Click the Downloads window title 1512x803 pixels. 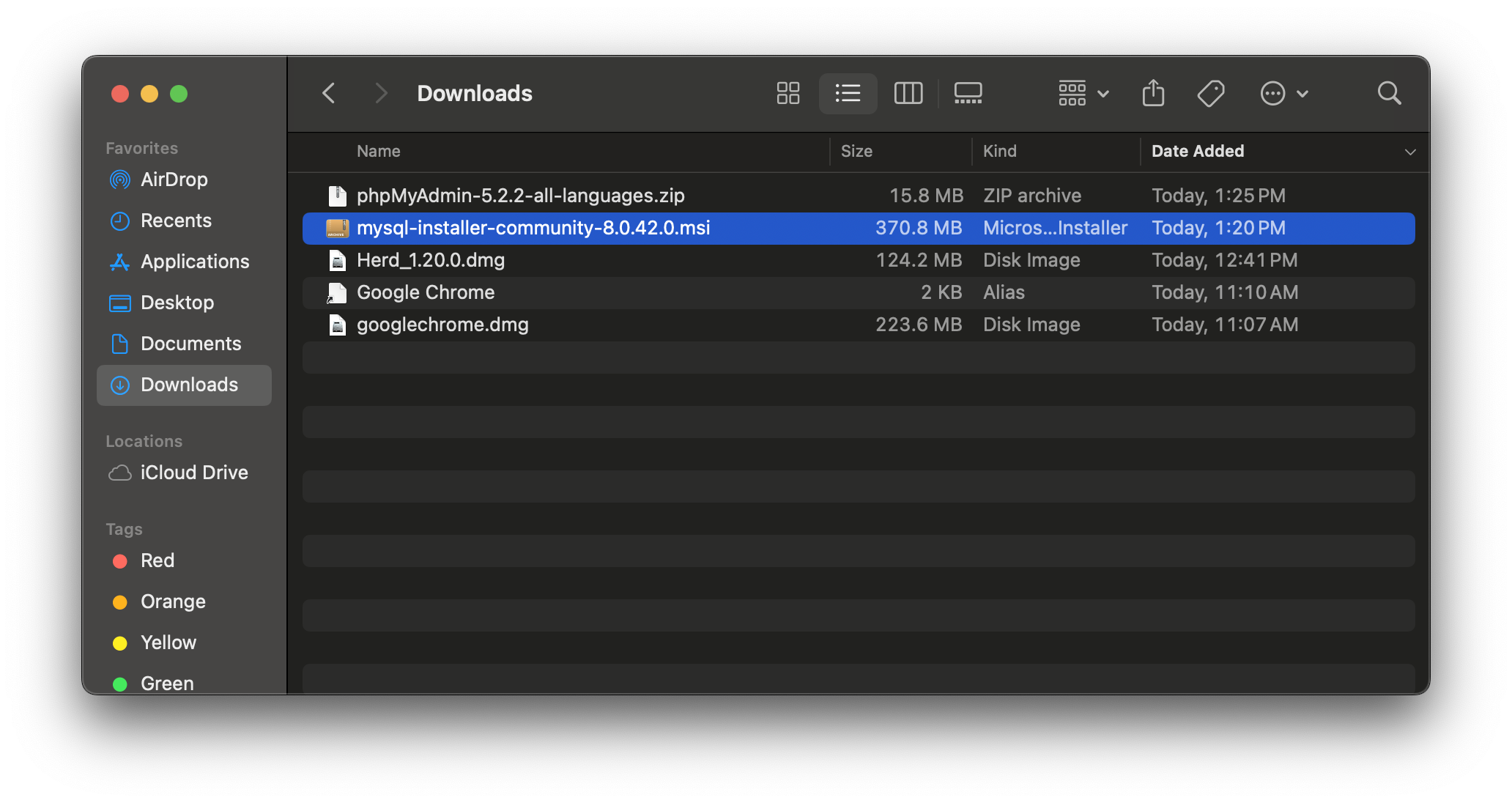(475, 93)
